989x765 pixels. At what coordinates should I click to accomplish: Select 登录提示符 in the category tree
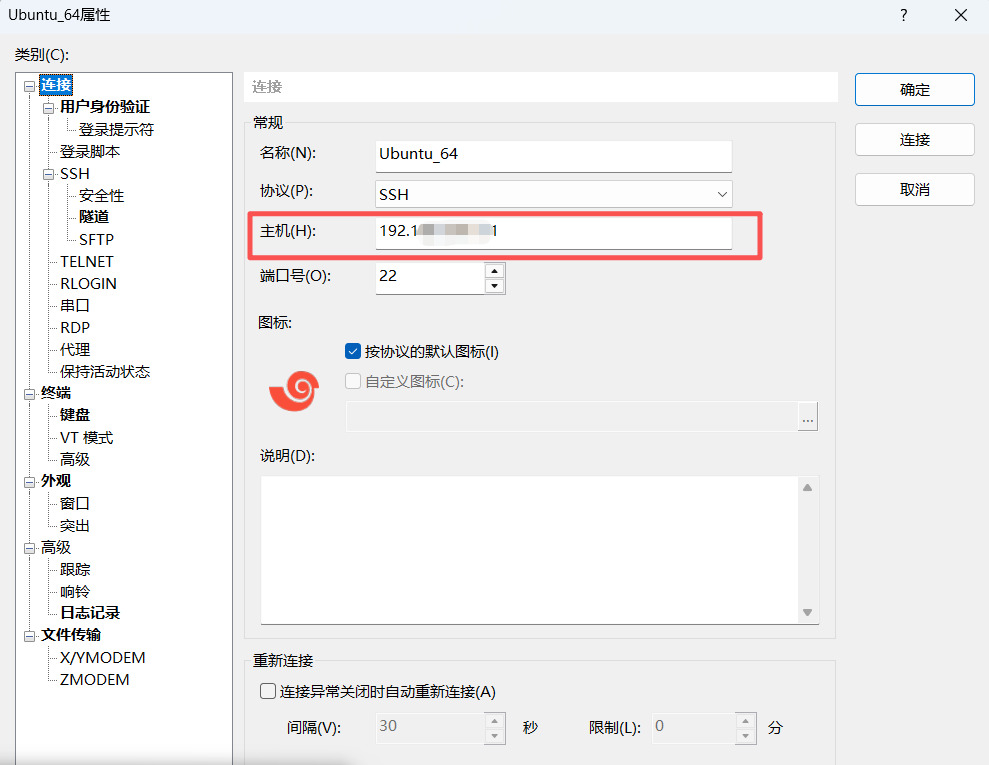(x=116, y=129)
